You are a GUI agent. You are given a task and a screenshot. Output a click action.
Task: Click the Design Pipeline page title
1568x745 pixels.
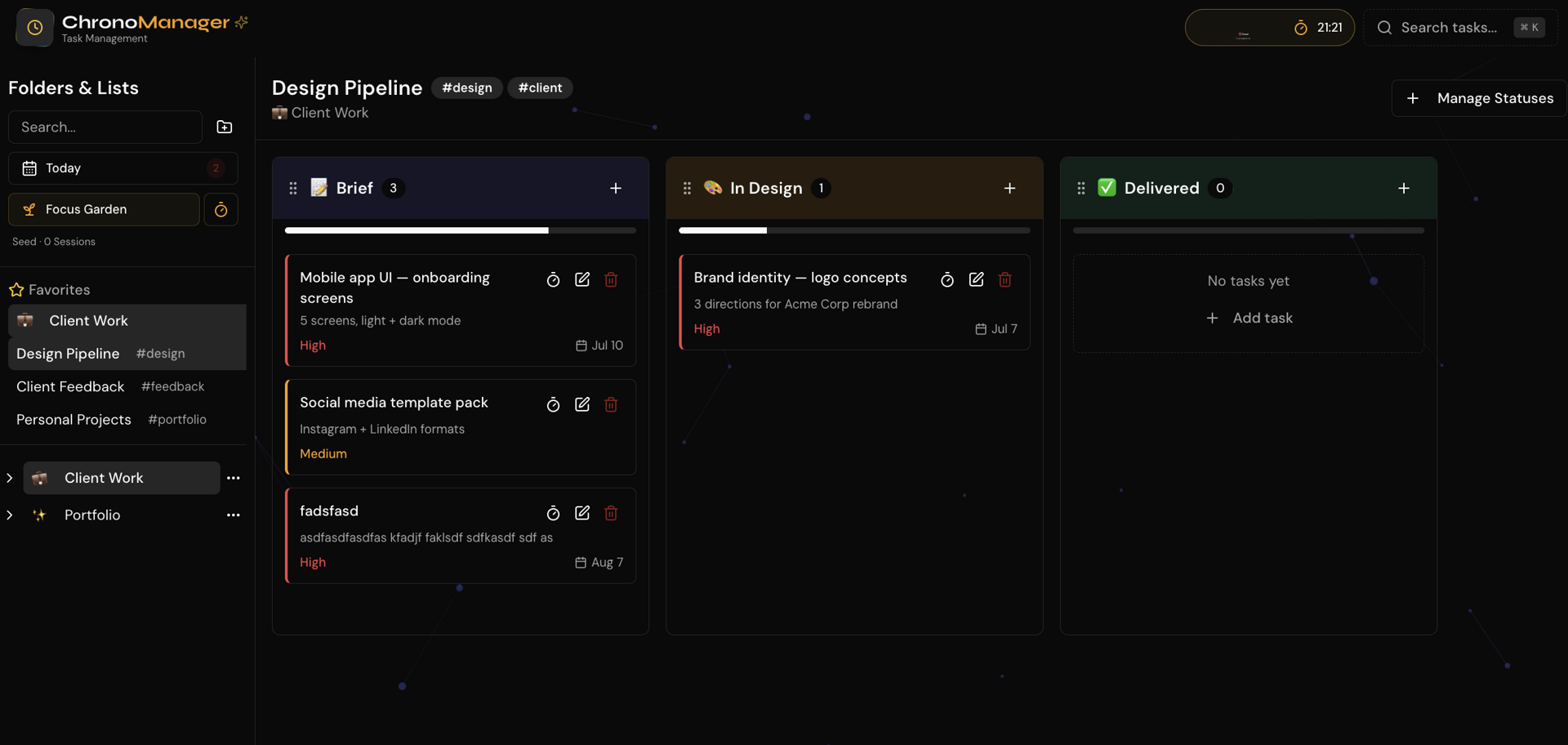tap(347, 87)
